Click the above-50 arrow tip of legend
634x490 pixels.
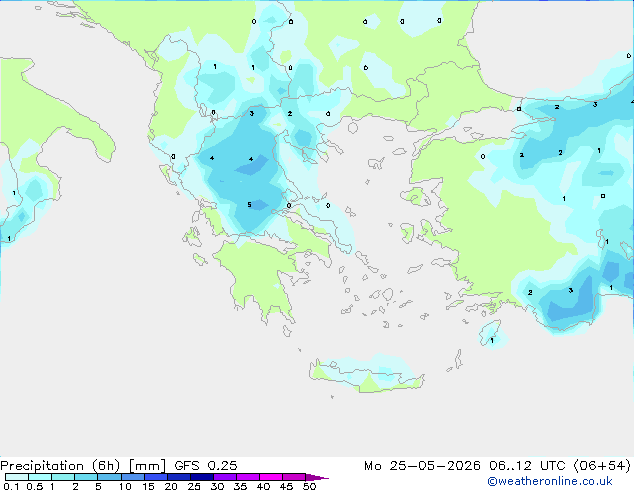pos(317,477)
